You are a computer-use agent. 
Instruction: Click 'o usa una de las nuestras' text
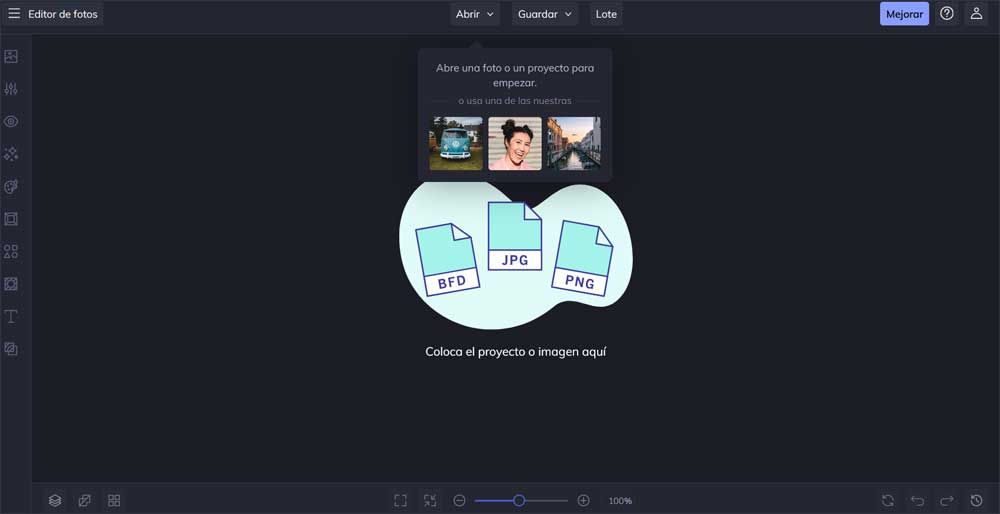click(515, 101)
